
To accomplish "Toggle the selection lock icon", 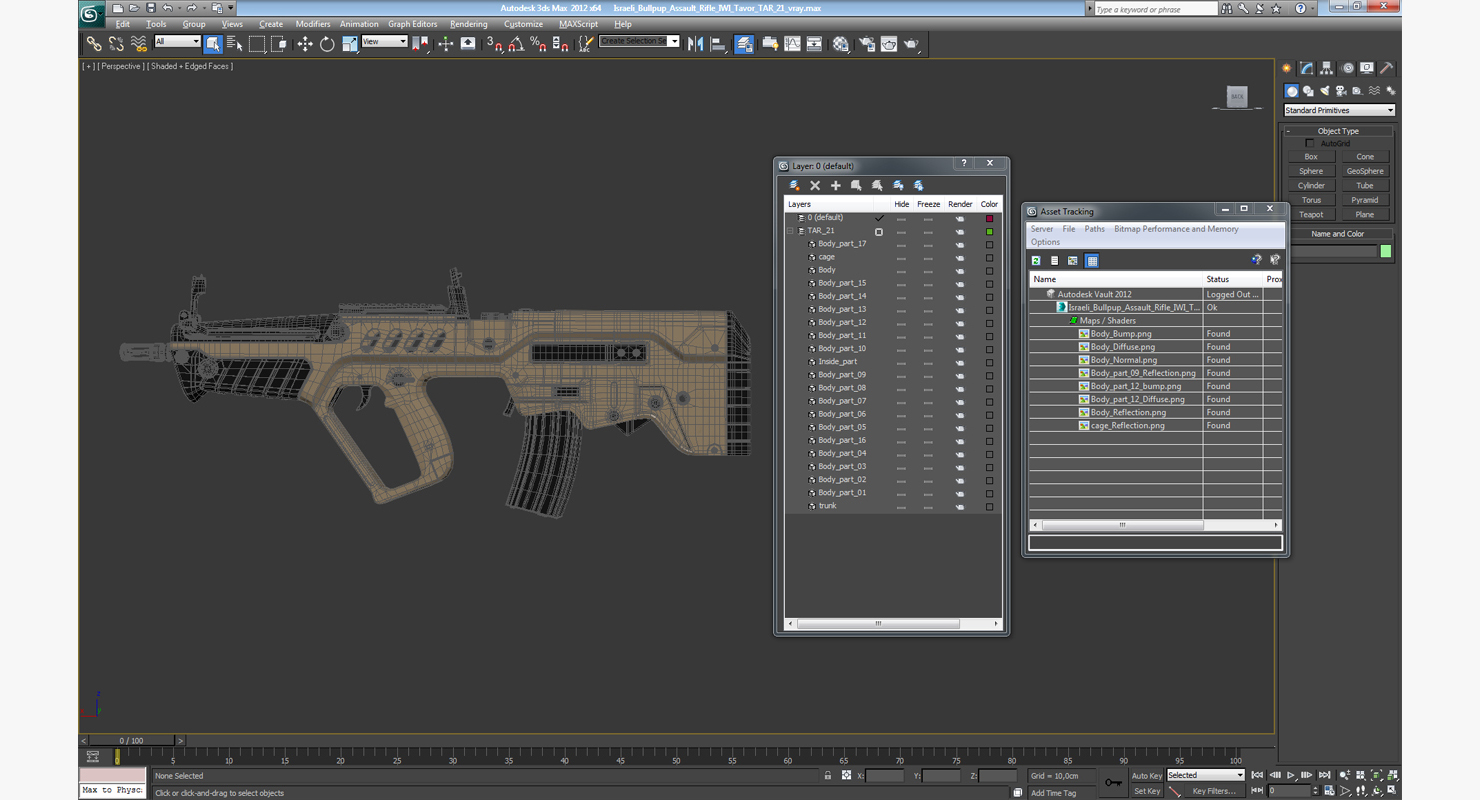I will pyautogui.click(x=828, y=776).
